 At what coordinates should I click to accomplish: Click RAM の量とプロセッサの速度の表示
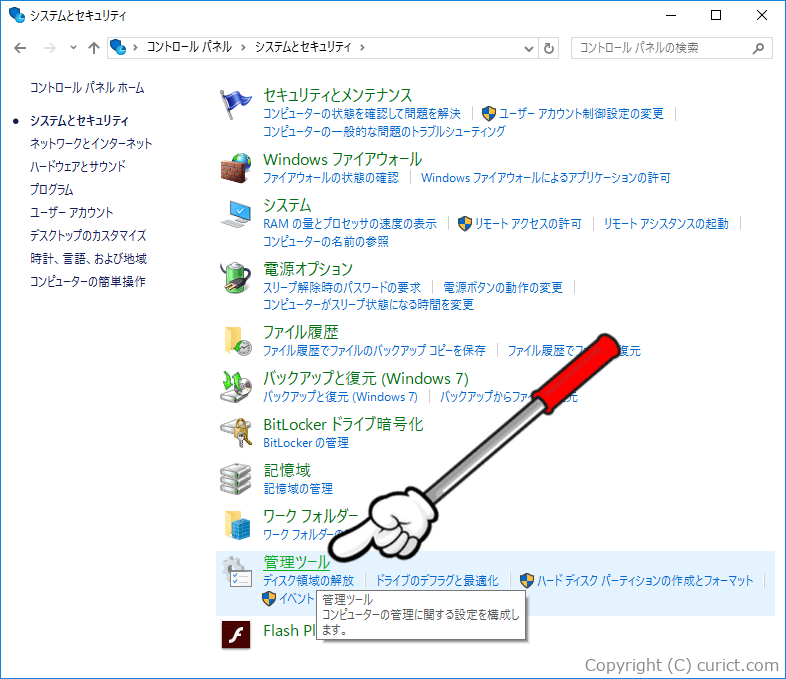(350, 223)
